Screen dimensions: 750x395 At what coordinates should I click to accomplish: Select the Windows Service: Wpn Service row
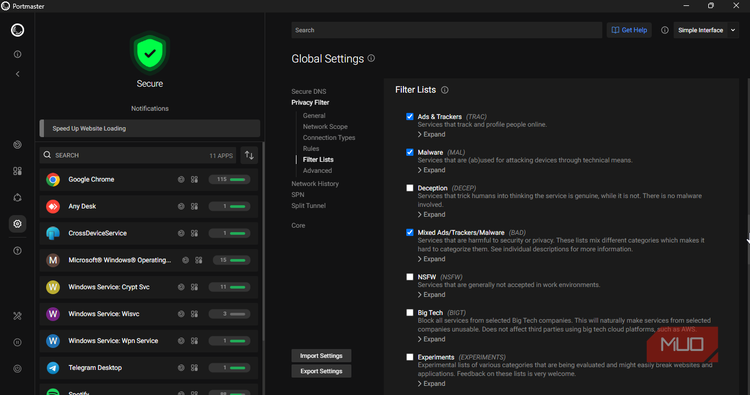point(149,341)
